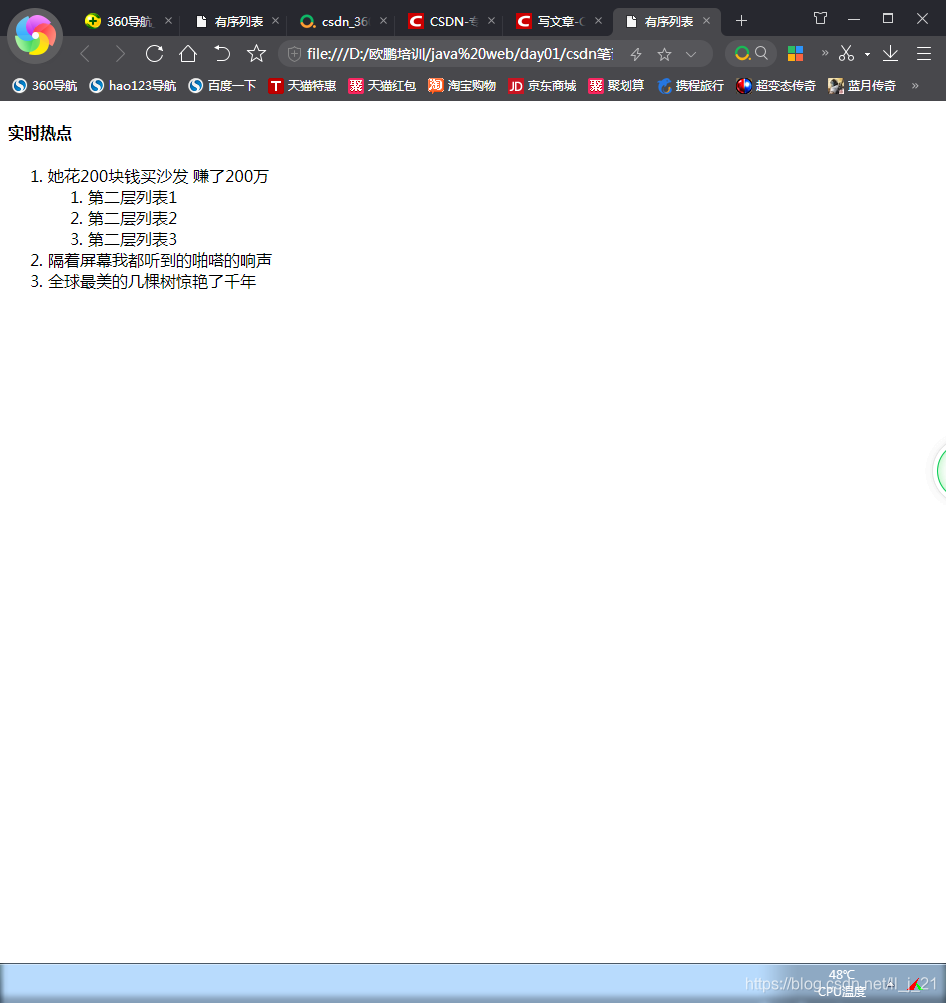Viewport: 946px width, 1003px height.
Task: Close the first 有序列表 tab
Action: 276,21
